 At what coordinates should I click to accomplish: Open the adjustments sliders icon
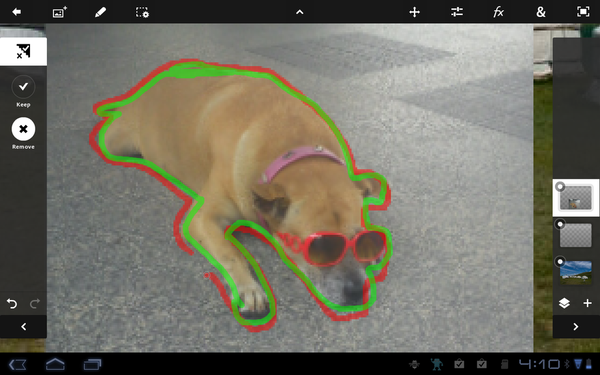457,12
